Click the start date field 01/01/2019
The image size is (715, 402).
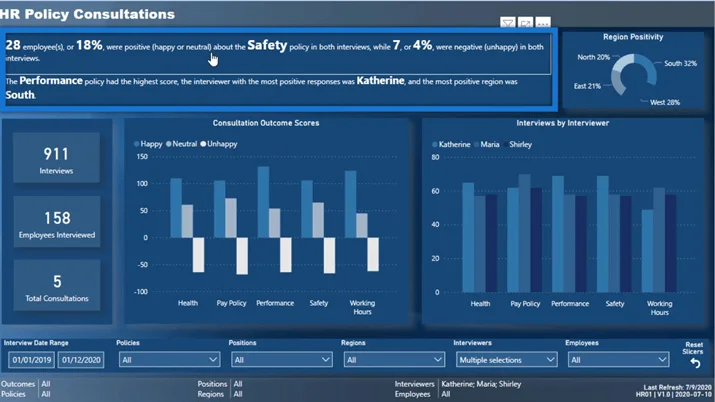coord(31,360)
